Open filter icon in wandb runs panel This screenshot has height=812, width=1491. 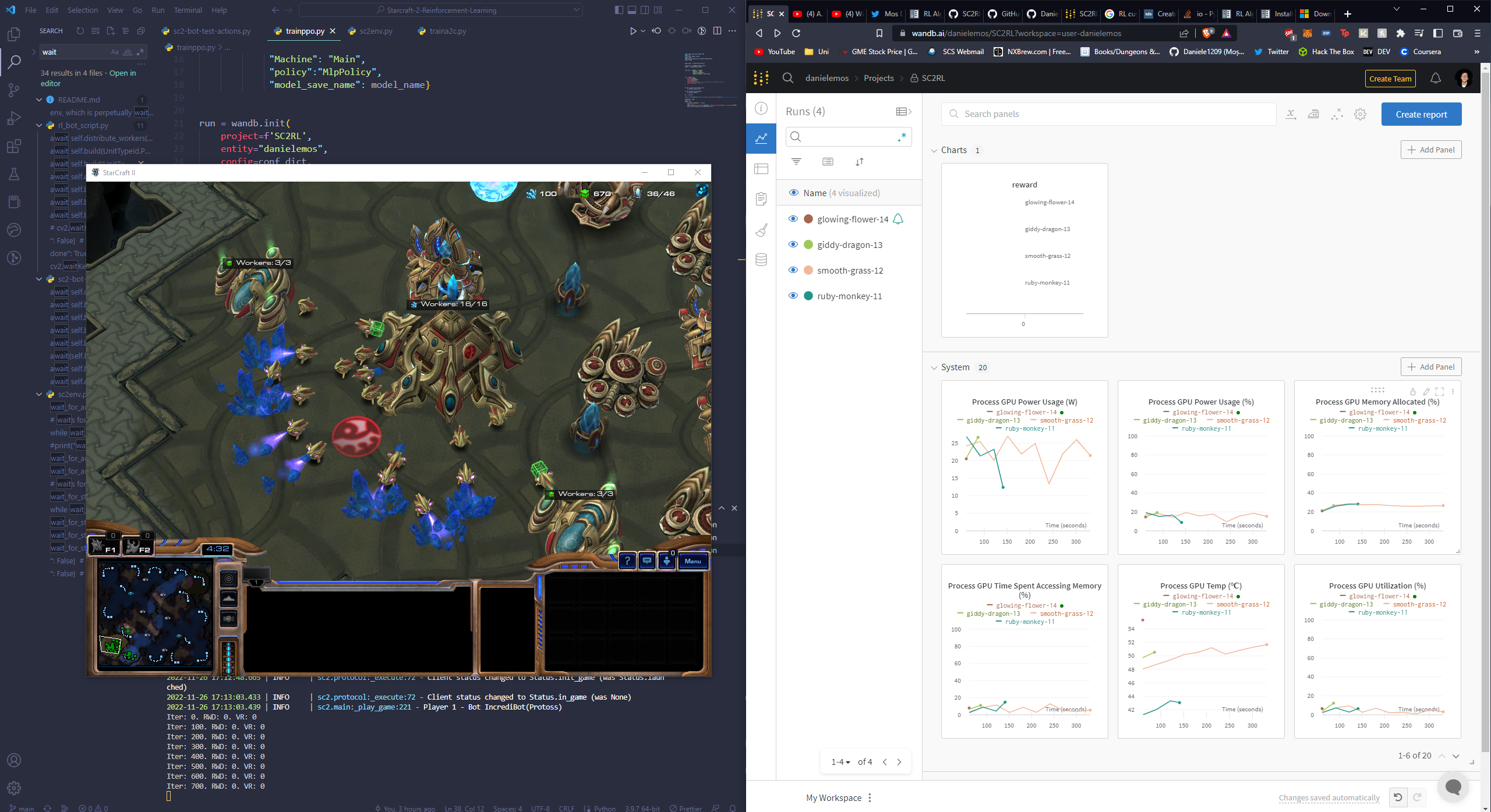[x=796, y=162]
